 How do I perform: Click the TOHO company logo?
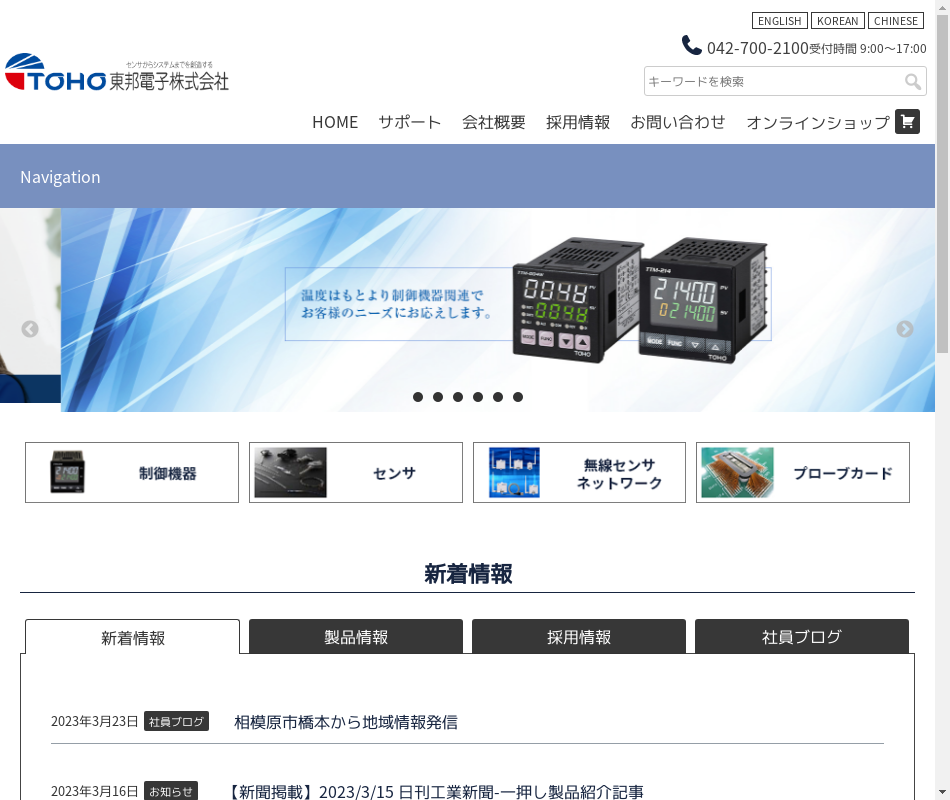tap(117, 73)
